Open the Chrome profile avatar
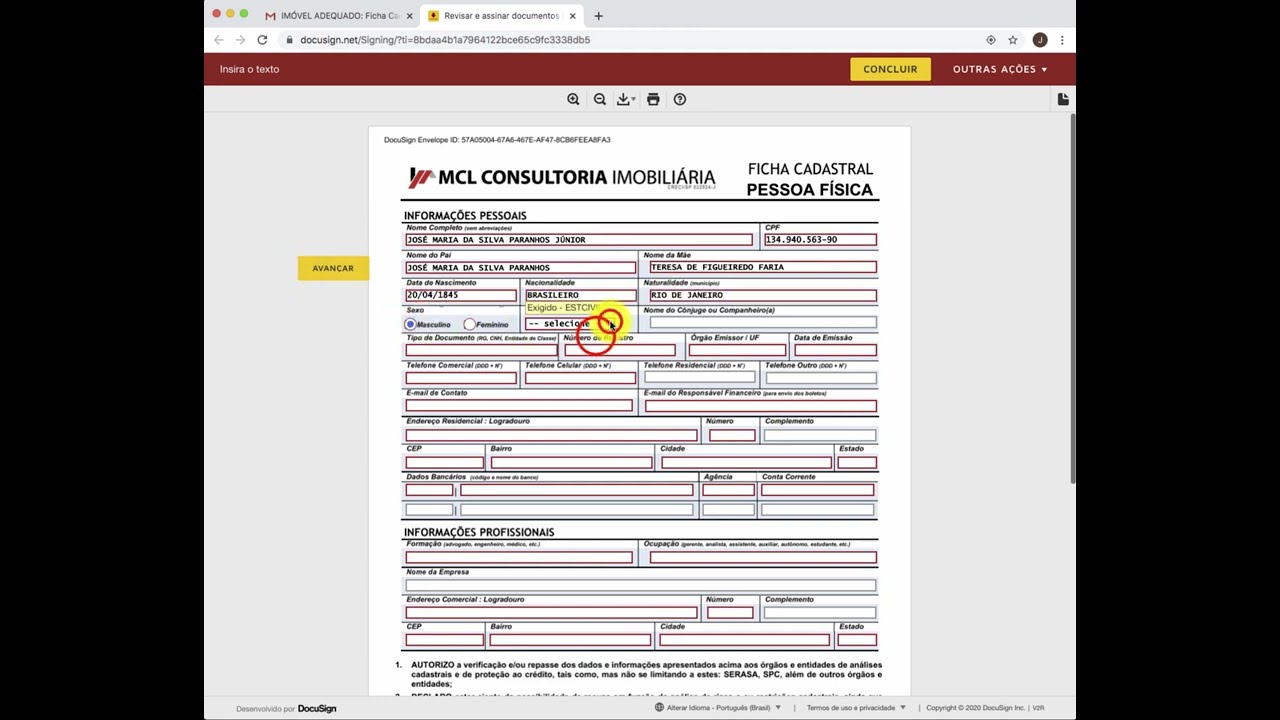Screen dimensions: 1280x720 pyautogui.click(x=1040, y=40)
